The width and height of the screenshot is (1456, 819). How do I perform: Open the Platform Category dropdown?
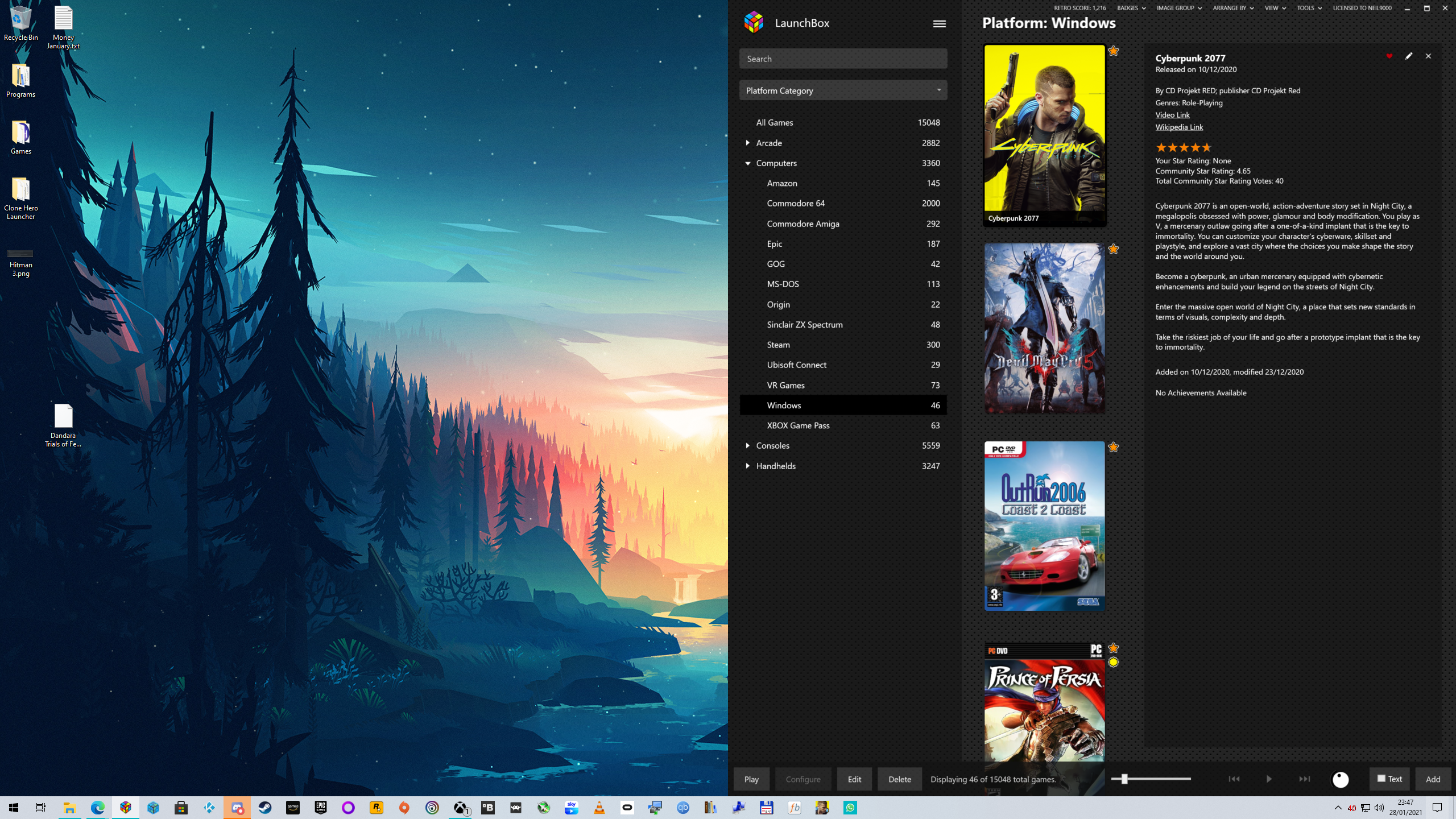[x=843, y=90]
